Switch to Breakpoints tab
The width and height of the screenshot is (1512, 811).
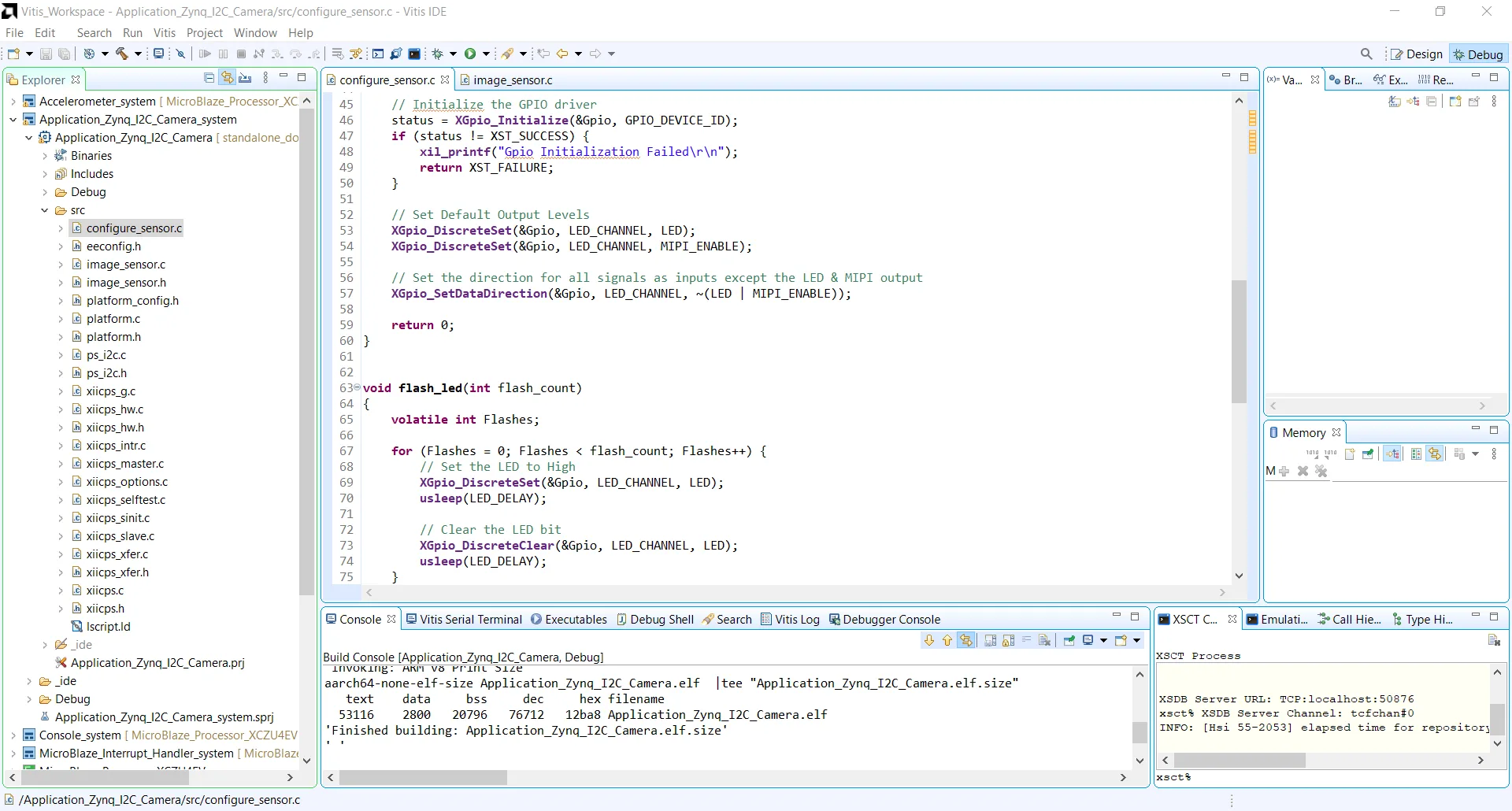click(1346, 80)
